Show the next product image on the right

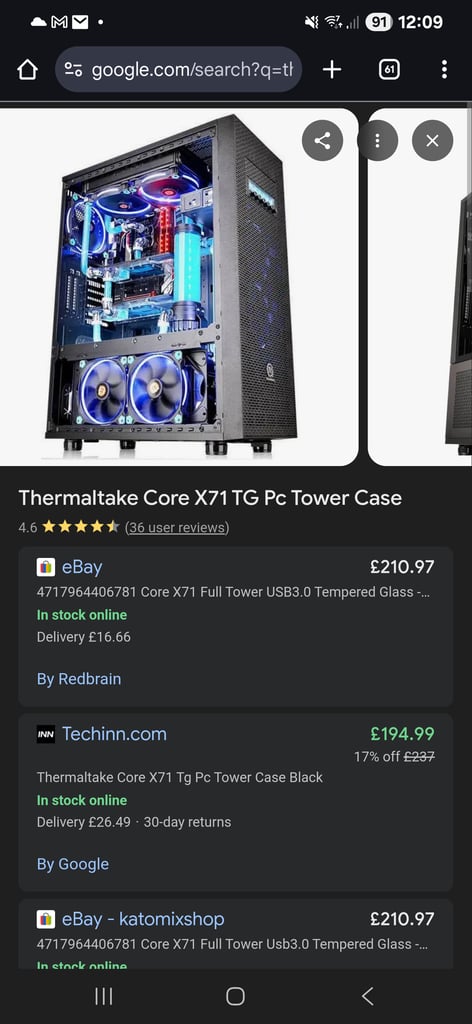point(420,287)
